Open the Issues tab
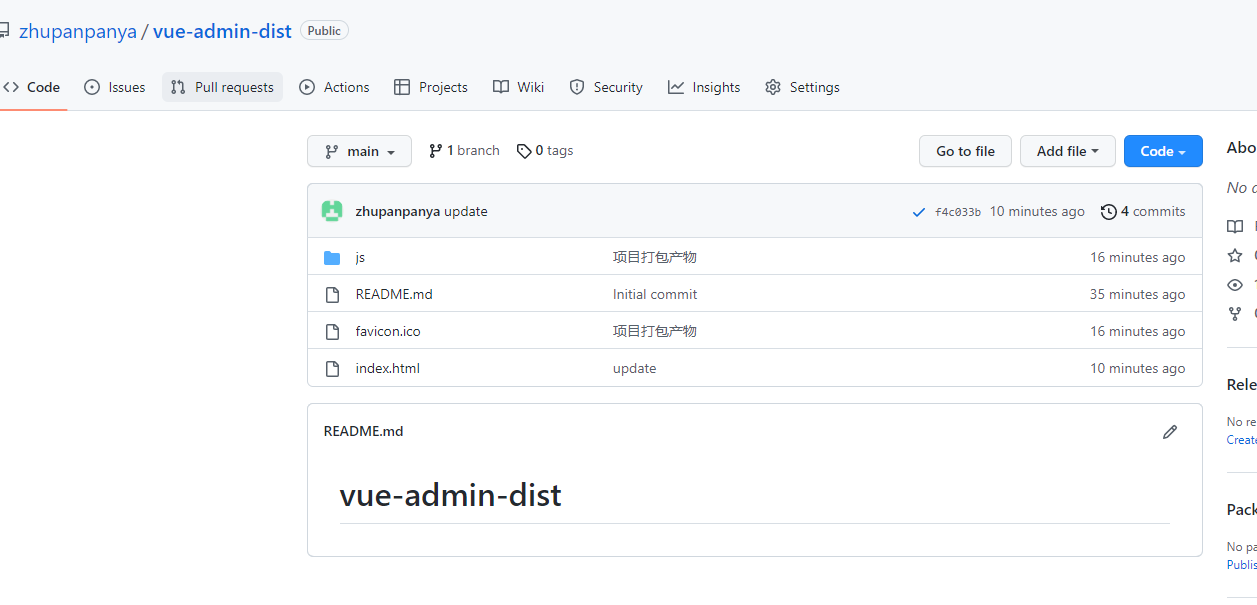1257x605 pixels. coord(115,87)
